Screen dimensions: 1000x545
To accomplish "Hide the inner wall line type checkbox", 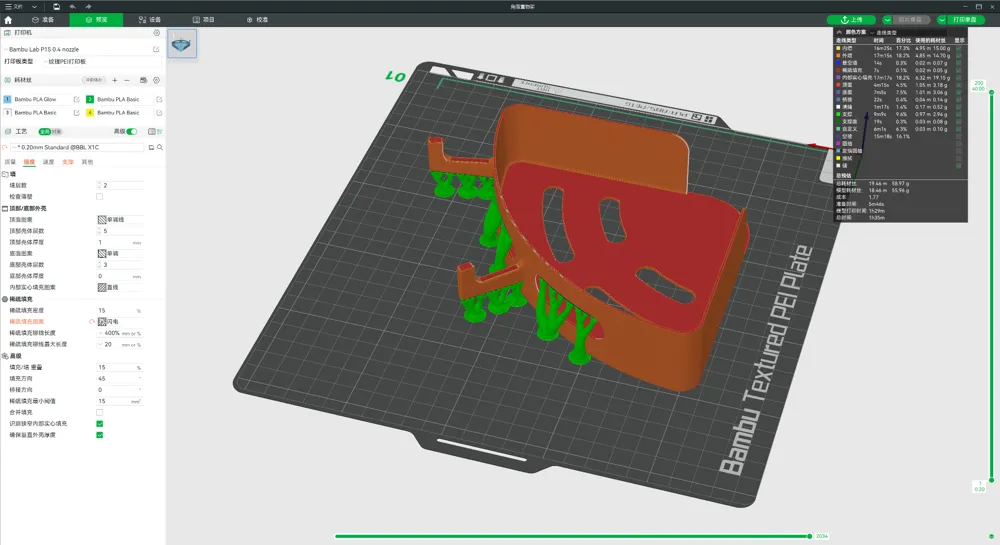I will [959, 48].
